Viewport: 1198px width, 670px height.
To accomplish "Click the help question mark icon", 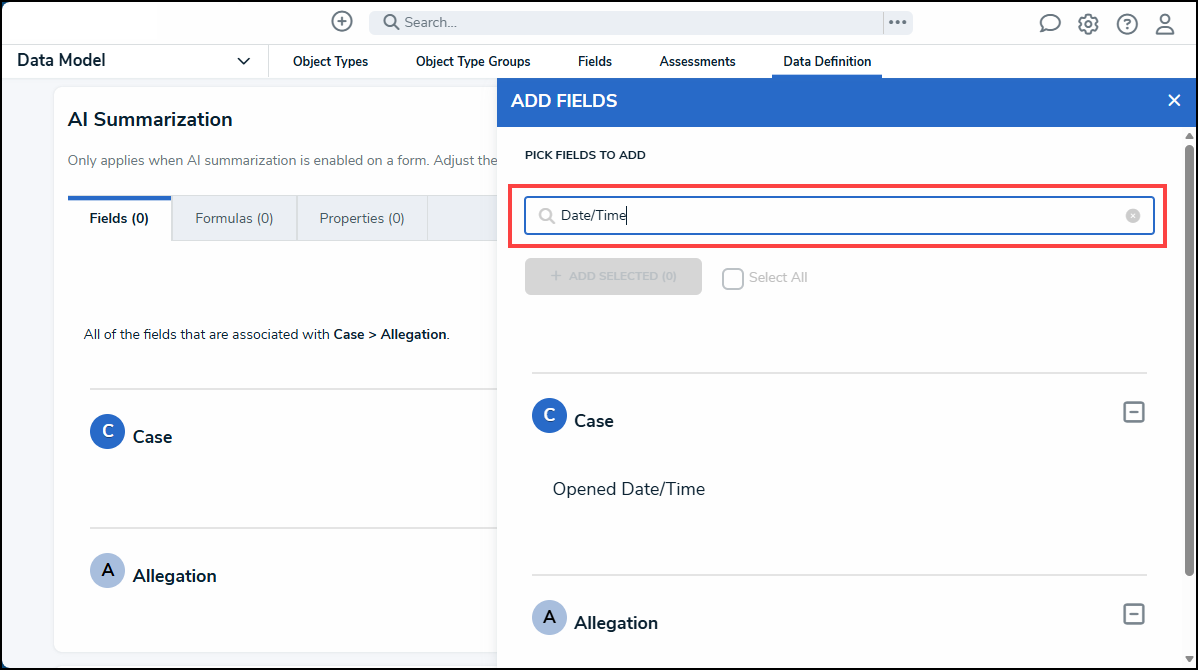I will click(x=1127, y=24).
